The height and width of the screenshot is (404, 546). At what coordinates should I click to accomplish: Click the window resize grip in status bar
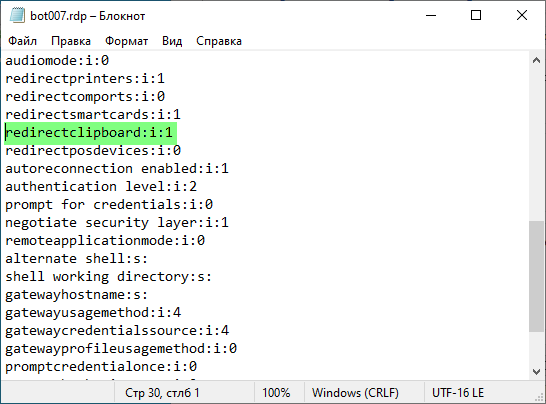click(540, 397)
